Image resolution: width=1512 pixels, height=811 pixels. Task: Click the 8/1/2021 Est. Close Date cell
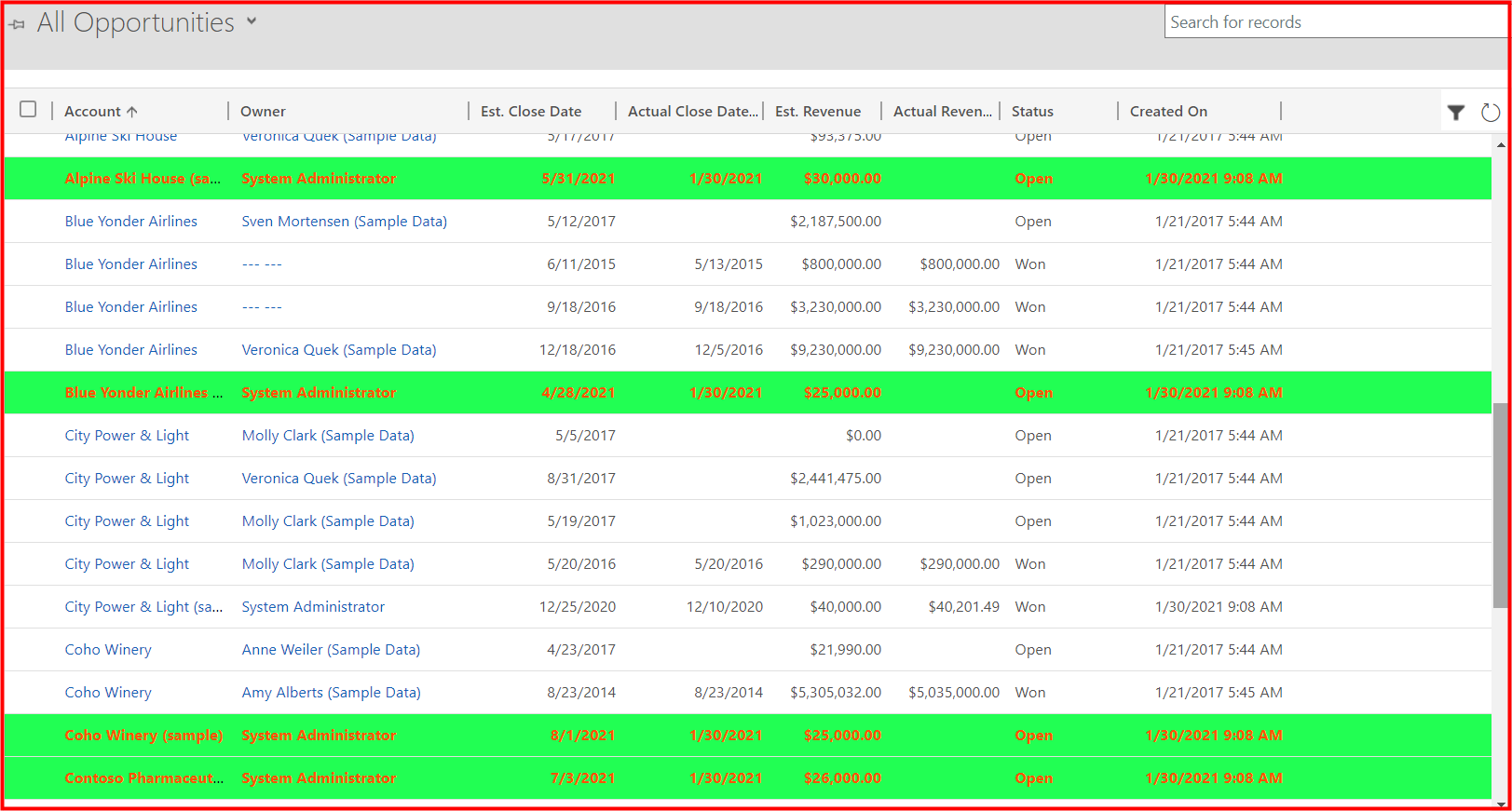(582, 735)
